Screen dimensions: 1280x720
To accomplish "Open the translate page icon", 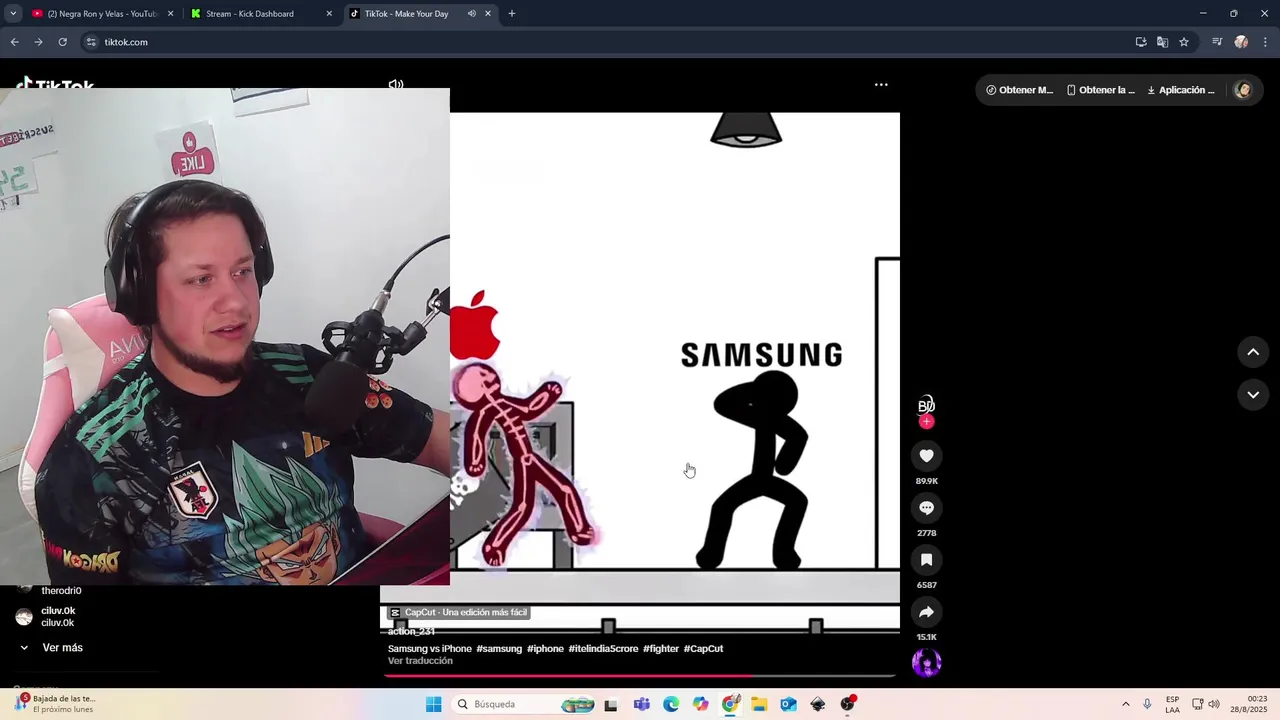I will pos(1162,42).
